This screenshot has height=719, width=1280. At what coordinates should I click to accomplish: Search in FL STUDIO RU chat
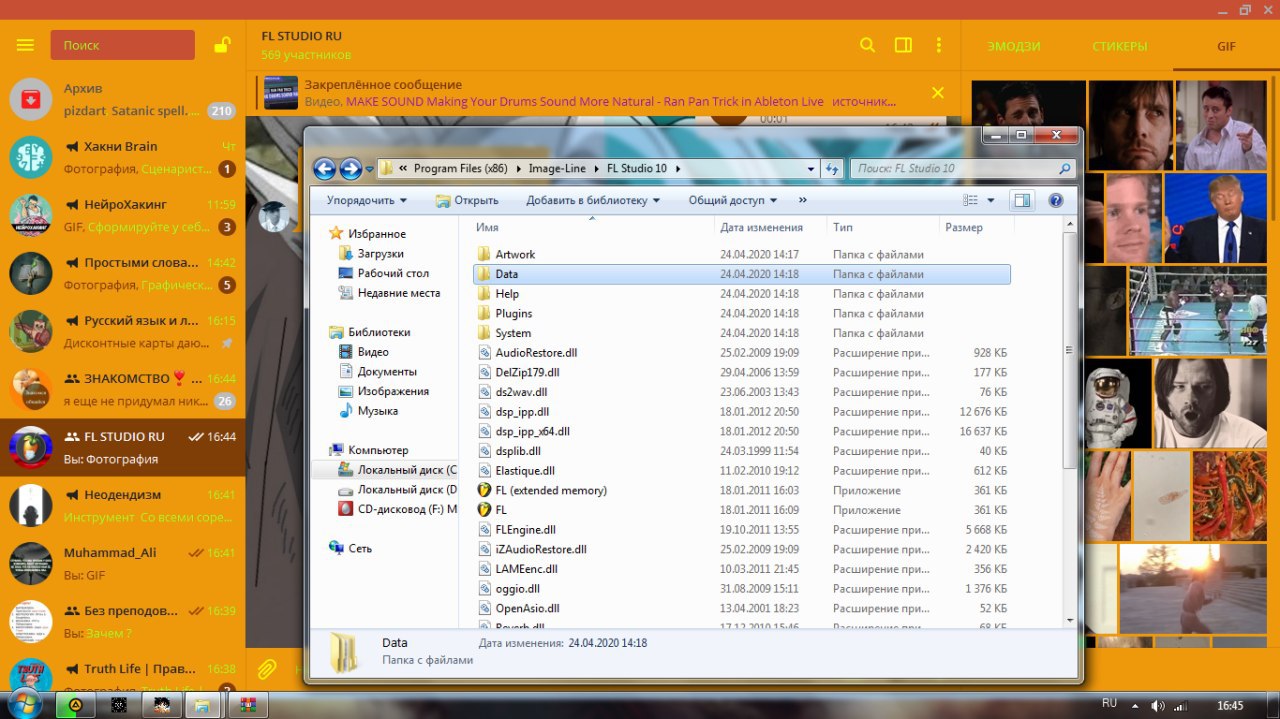click(867, 45)
